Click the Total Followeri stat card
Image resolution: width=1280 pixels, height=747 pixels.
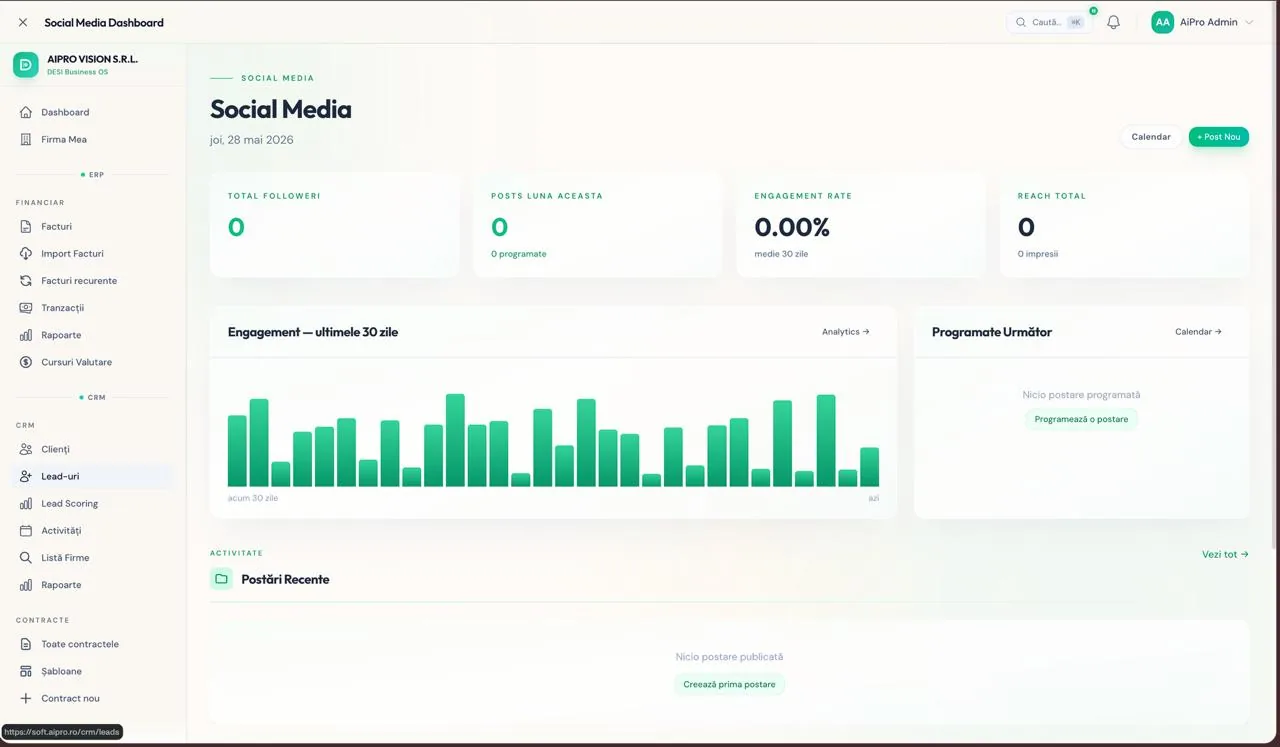[x=334, y=225]
